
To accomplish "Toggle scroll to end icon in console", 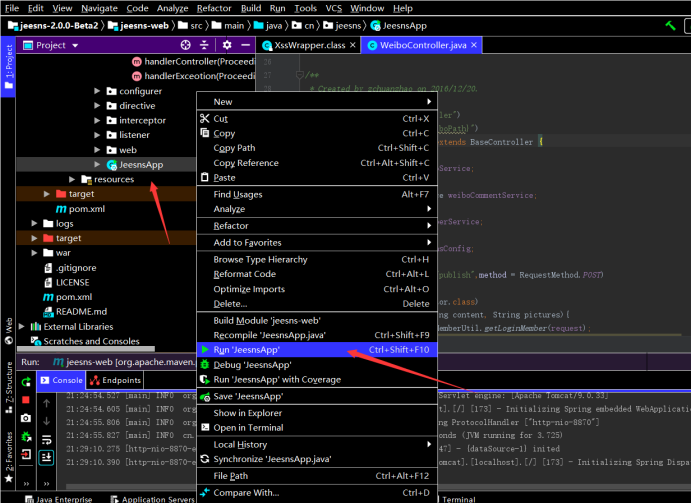I will pyautogui.click(x=46, y=457).
